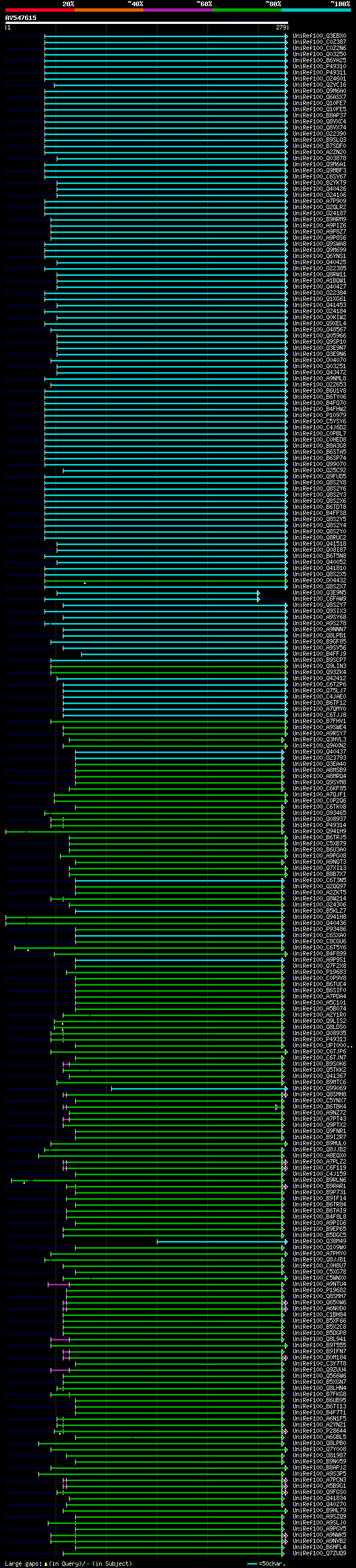The width and height of the screenshot is (356, 1568).
Task: Select hit label UniRef100_Q41810
Action: click(319, 568)
